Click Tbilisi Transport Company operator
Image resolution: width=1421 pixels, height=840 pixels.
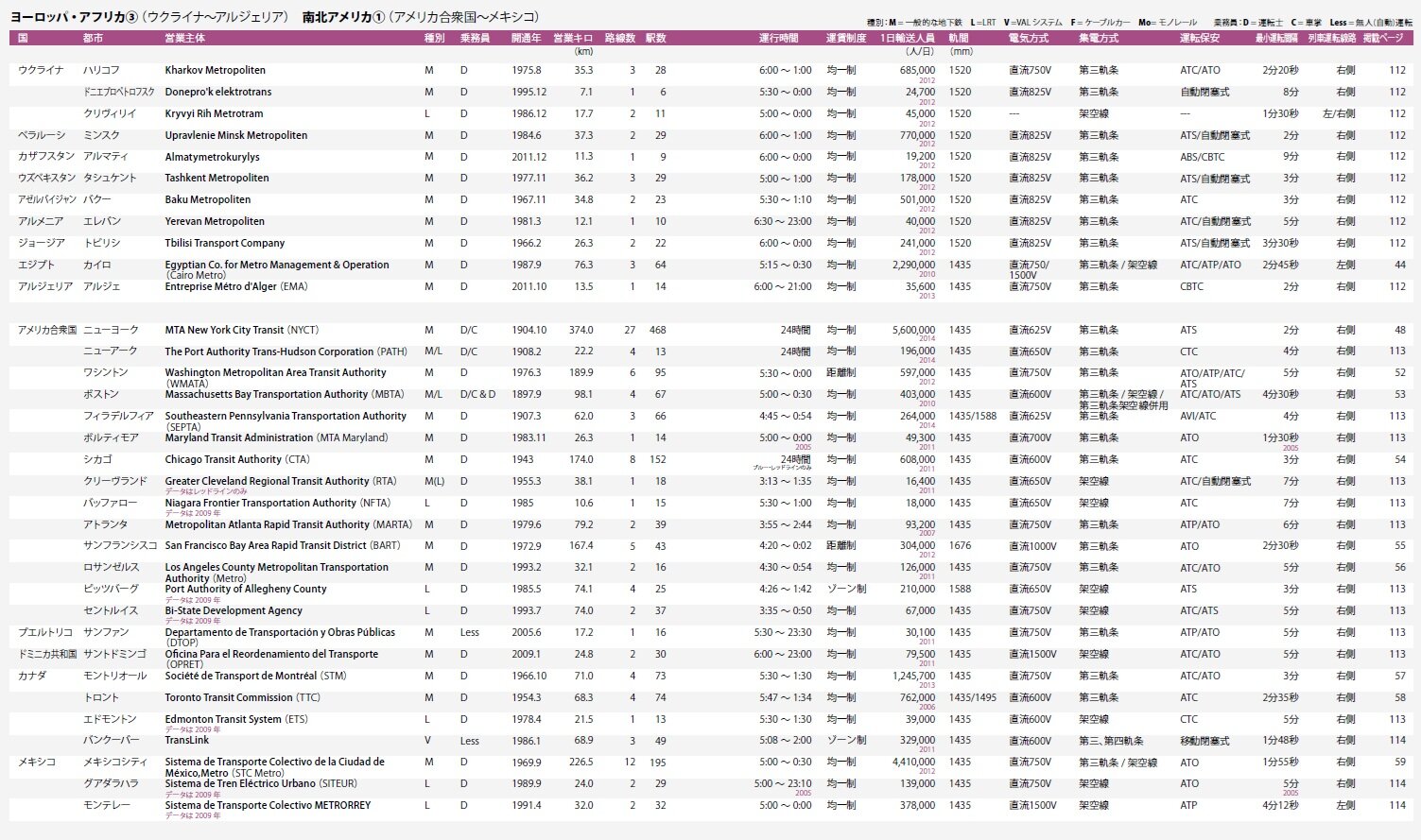coord(225,243)
